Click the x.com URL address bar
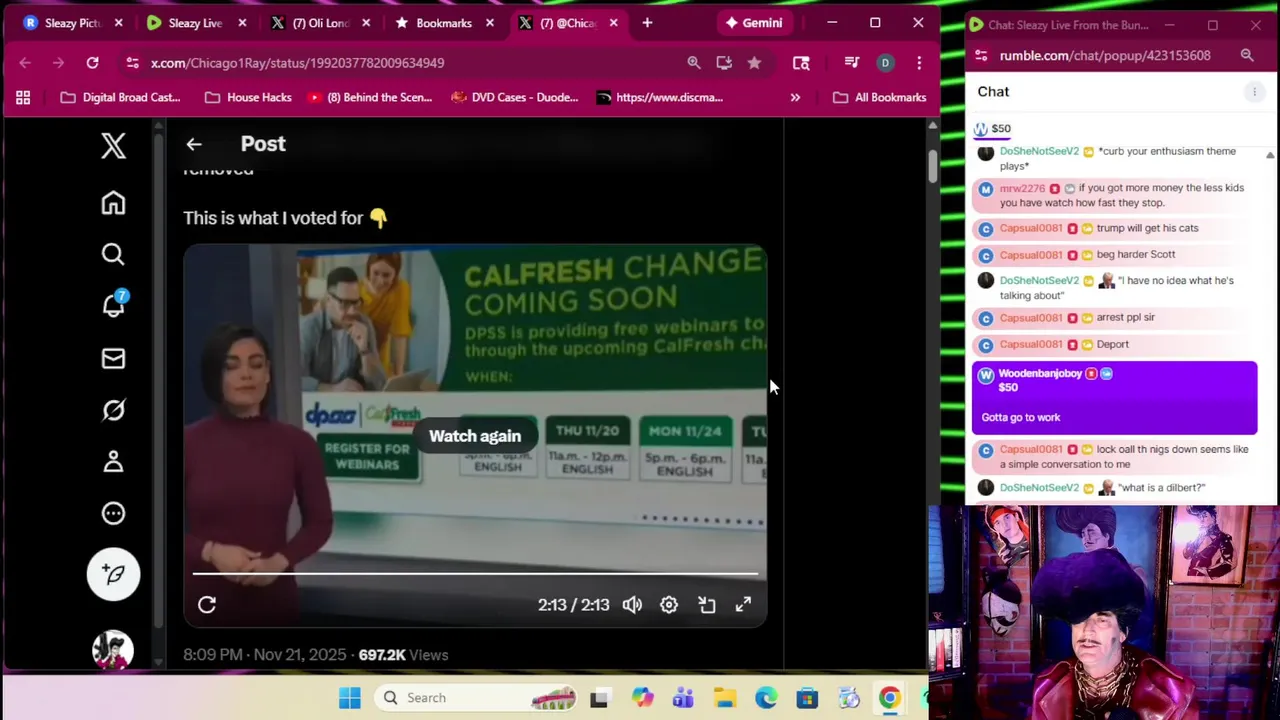 [x=297, y=63]
